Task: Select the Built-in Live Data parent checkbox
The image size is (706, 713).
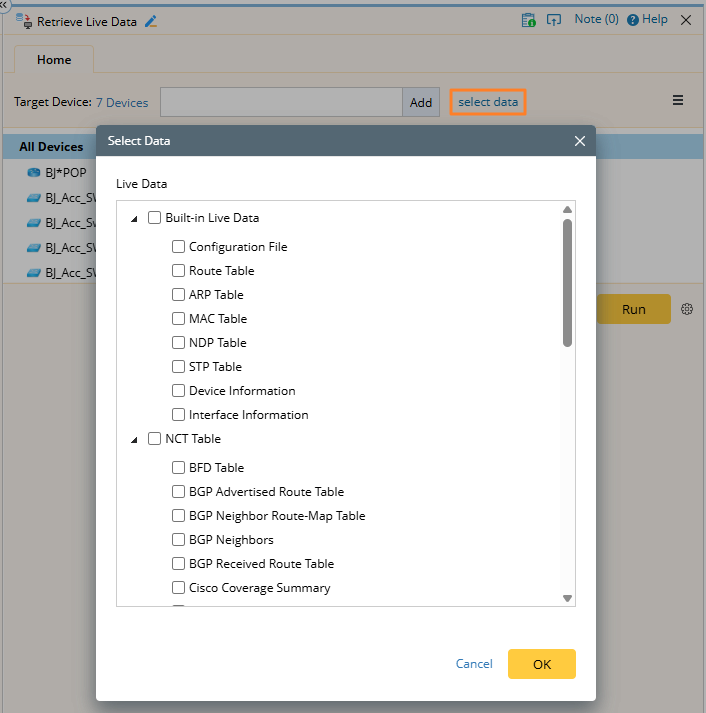Action: 155,218
